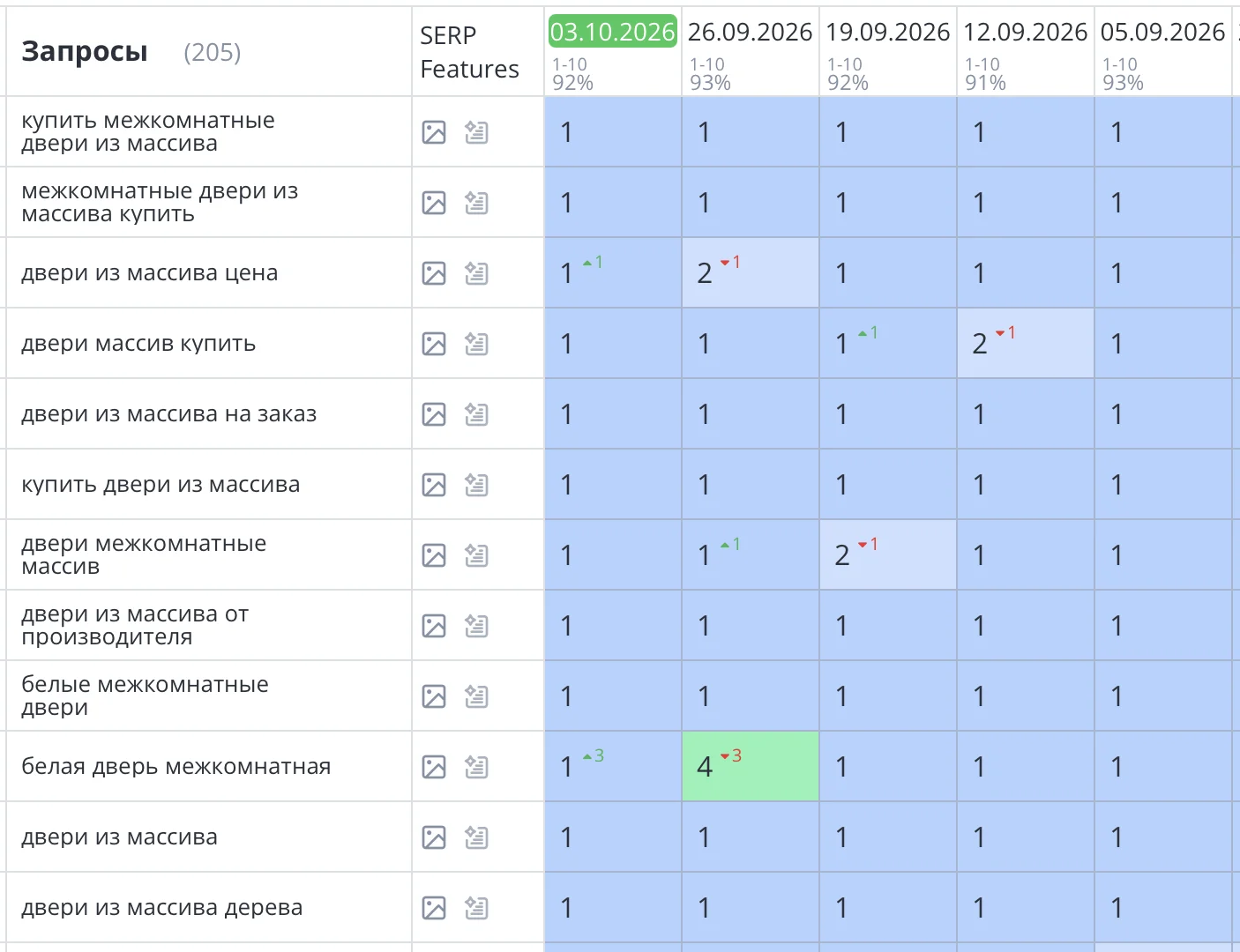Click image SERP icon for 'белая дверь межкомнатная'
This screenshot has height=952, width=1240.
coord(434,767)
